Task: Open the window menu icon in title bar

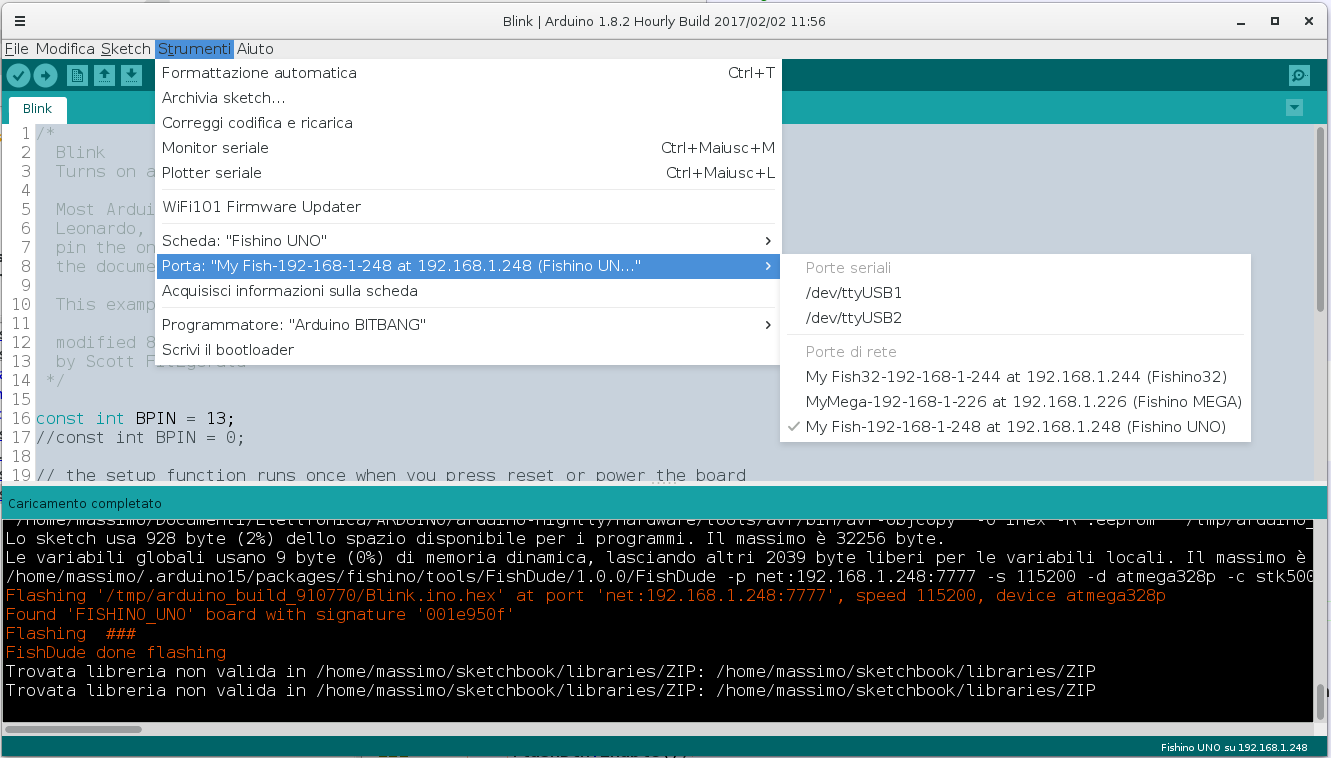Action: pos(20,21)
